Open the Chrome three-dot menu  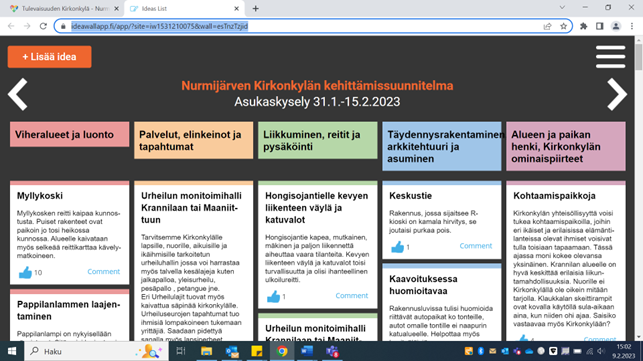coord(632,26)
